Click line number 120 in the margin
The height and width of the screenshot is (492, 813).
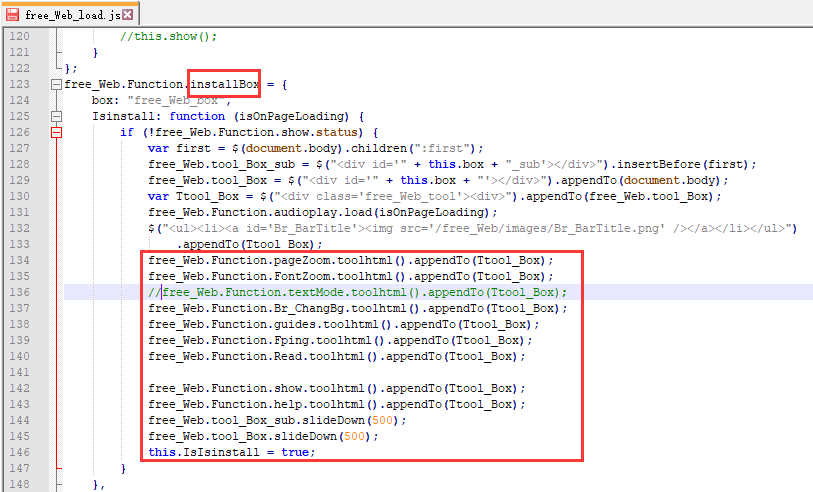coord(20,36)
